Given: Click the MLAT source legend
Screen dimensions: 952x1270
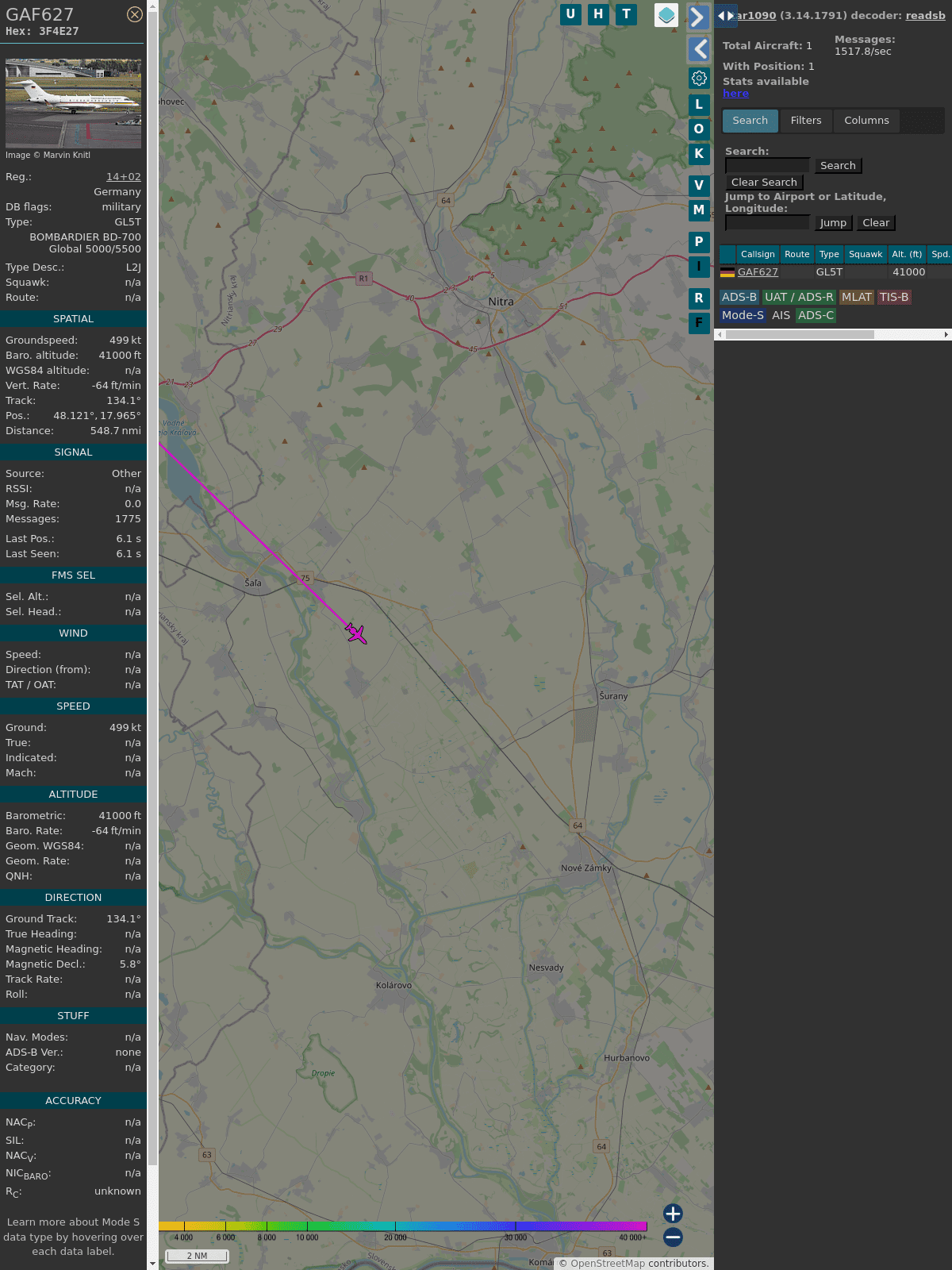Looking at the screenshot, I should [x=857, y=297].
